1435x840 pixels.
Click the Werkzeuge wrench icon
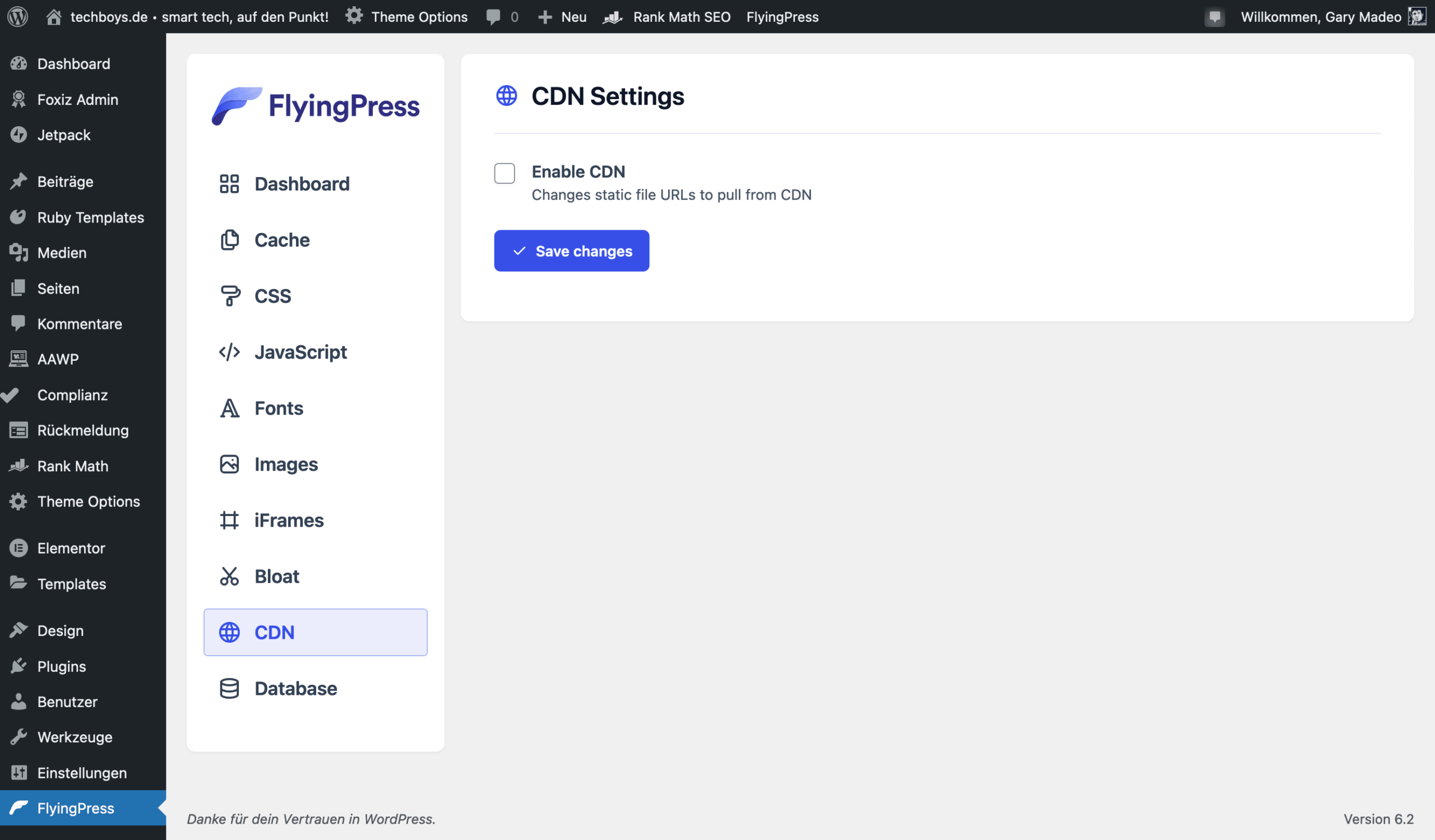pyautogui.click(x=19, y=737)
